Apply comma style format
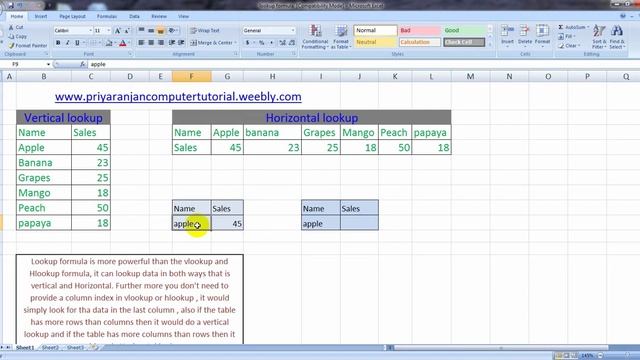Image resolution: width=640 pixels, height=360 pixels. [271, 43]
